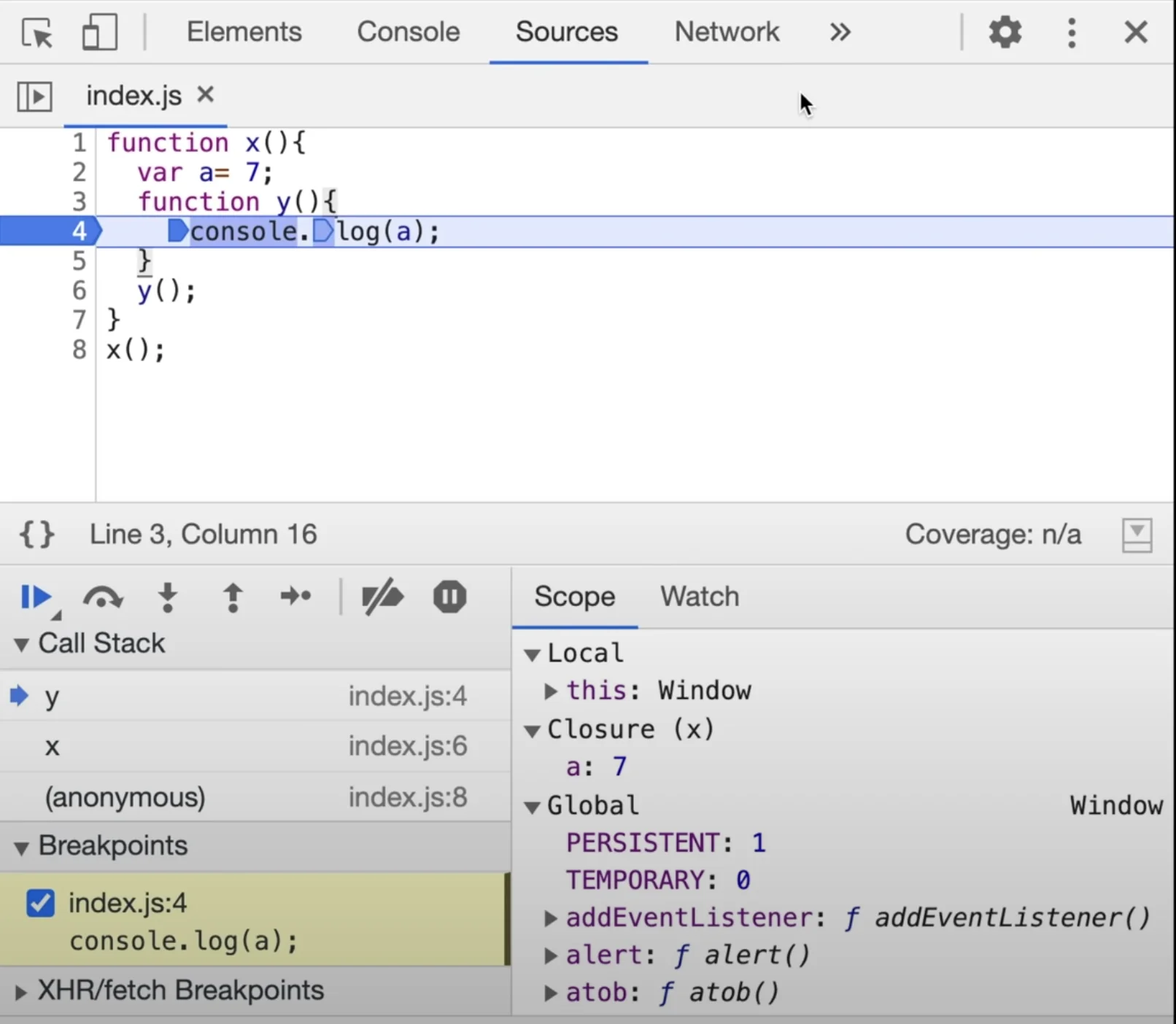This screenshot has height=1024, width=1176.
Task: Step out of current function
Action: (233, 597)
